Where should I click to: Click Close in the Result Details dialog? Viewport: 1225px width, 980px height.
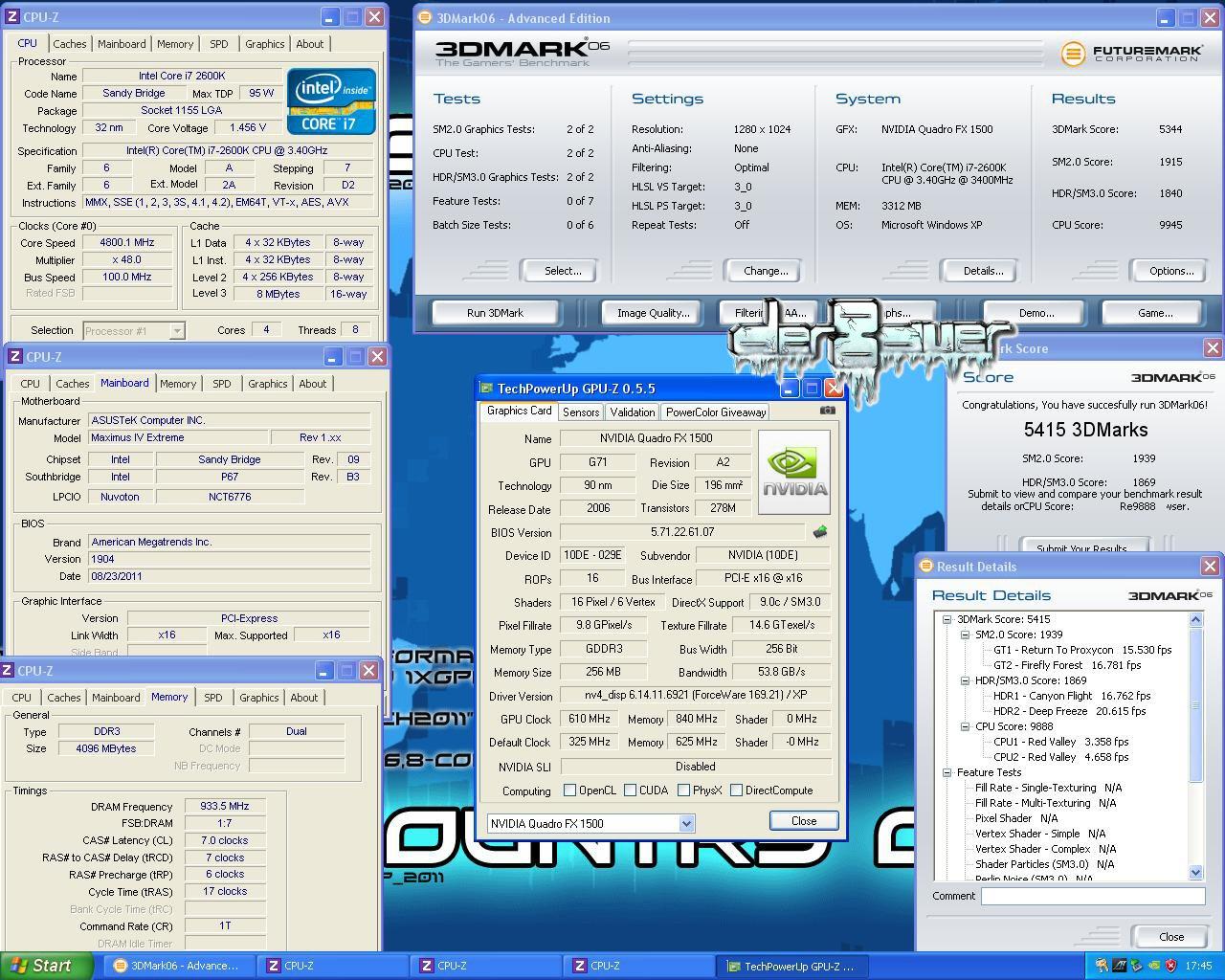pyautogui.click(x=1171, y=937)
